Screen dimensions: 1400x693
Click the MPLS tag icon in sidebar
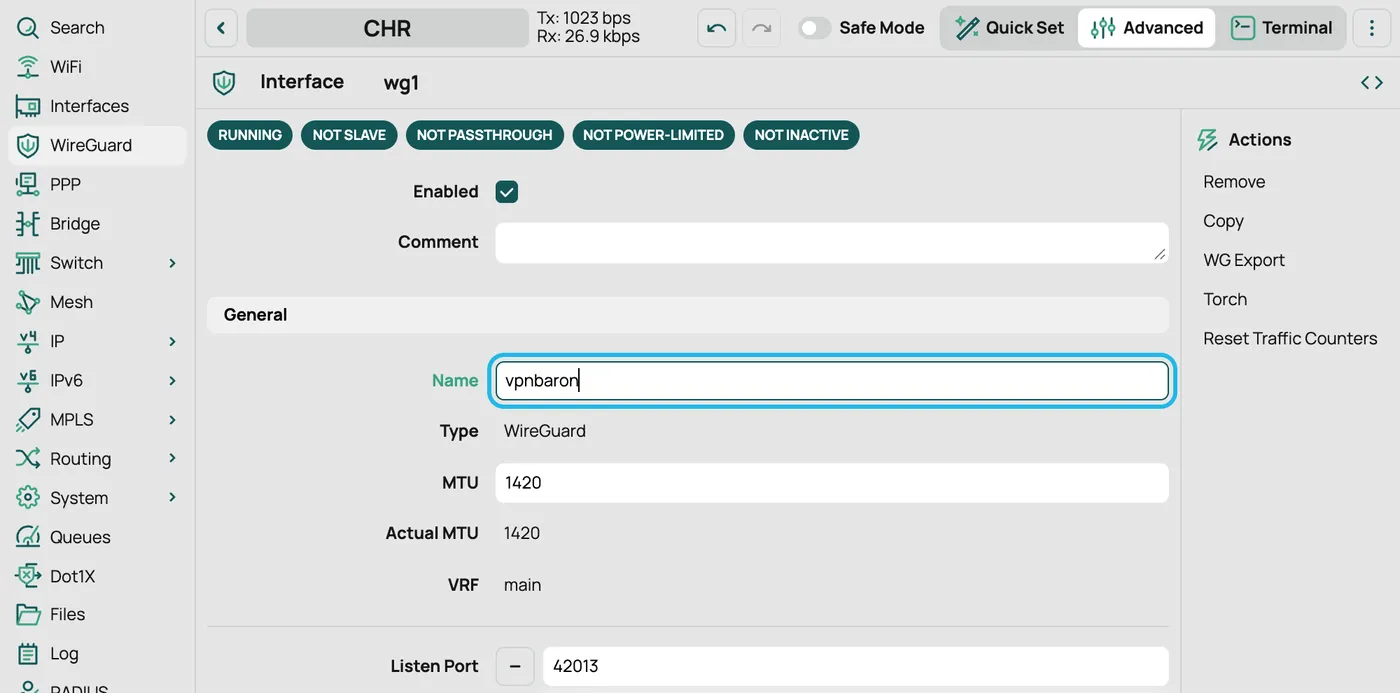point(28,419)
